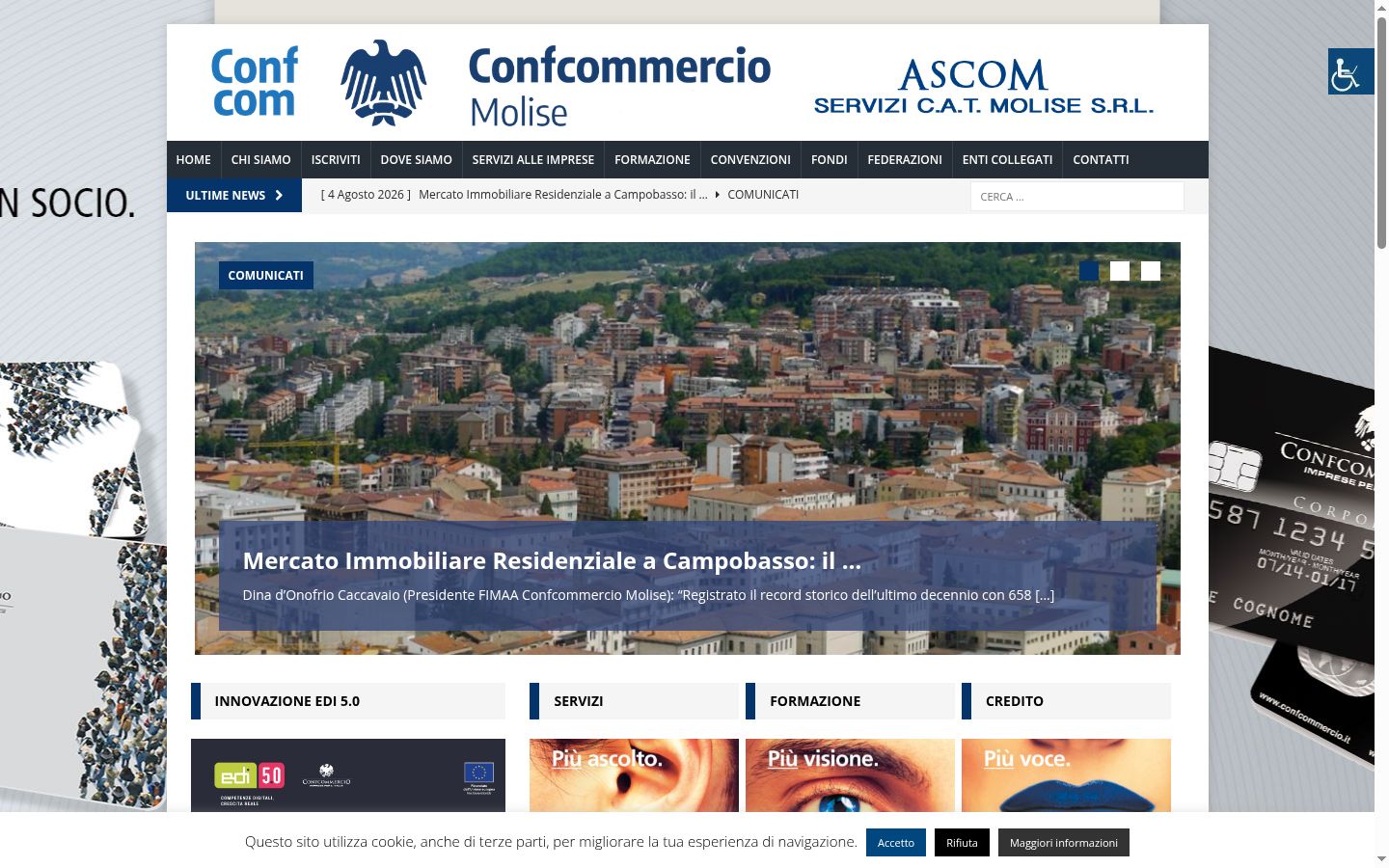
Task: Select the first slider indicator square
Action: click(1089, 271)
